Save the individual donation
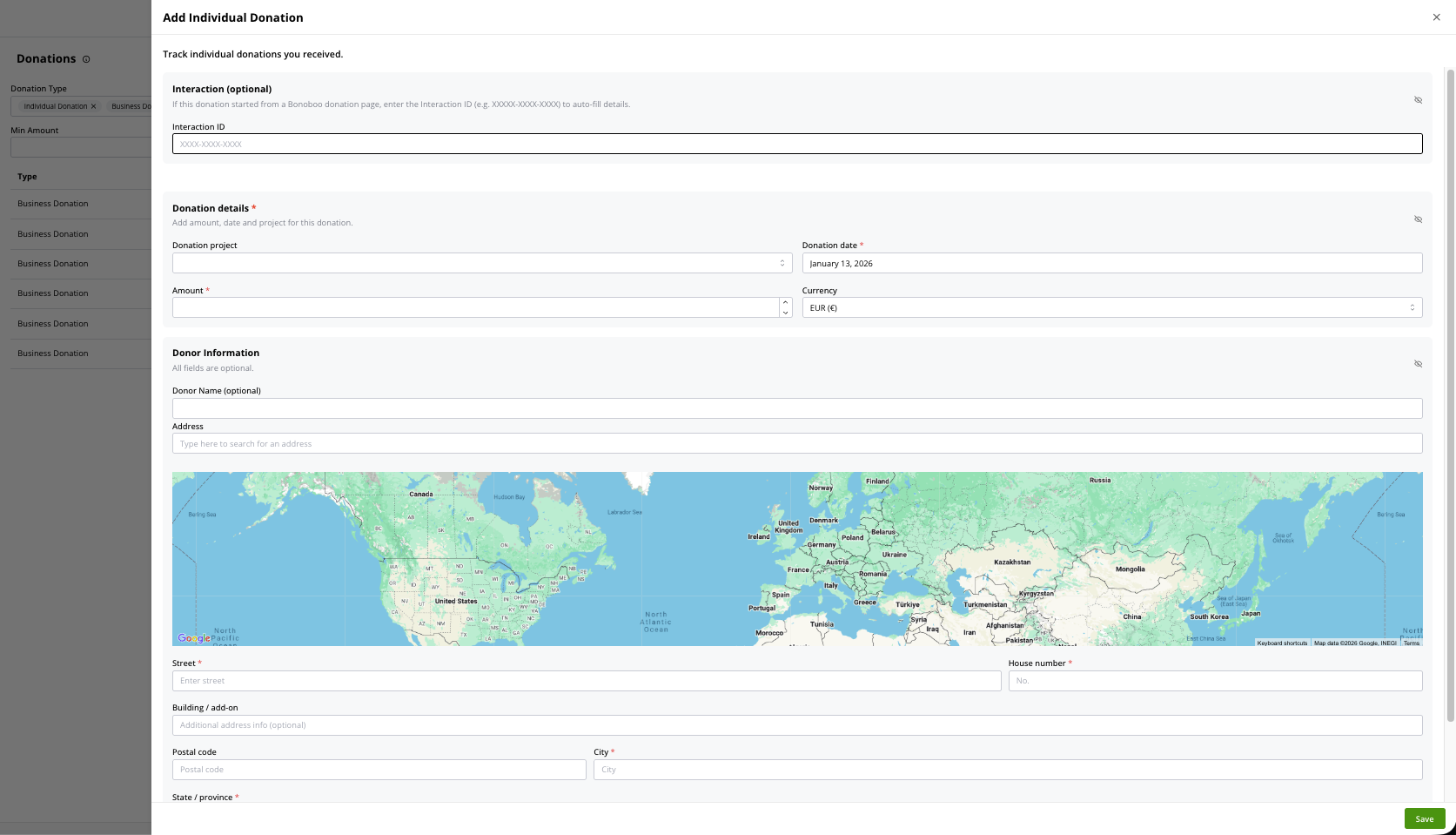 [1424, 818]
